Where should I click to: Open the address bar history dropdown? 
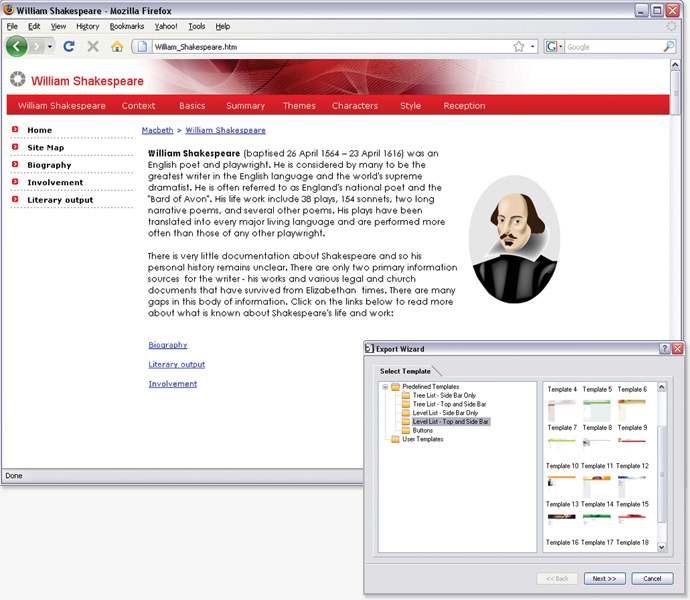[x=533, y=47]
